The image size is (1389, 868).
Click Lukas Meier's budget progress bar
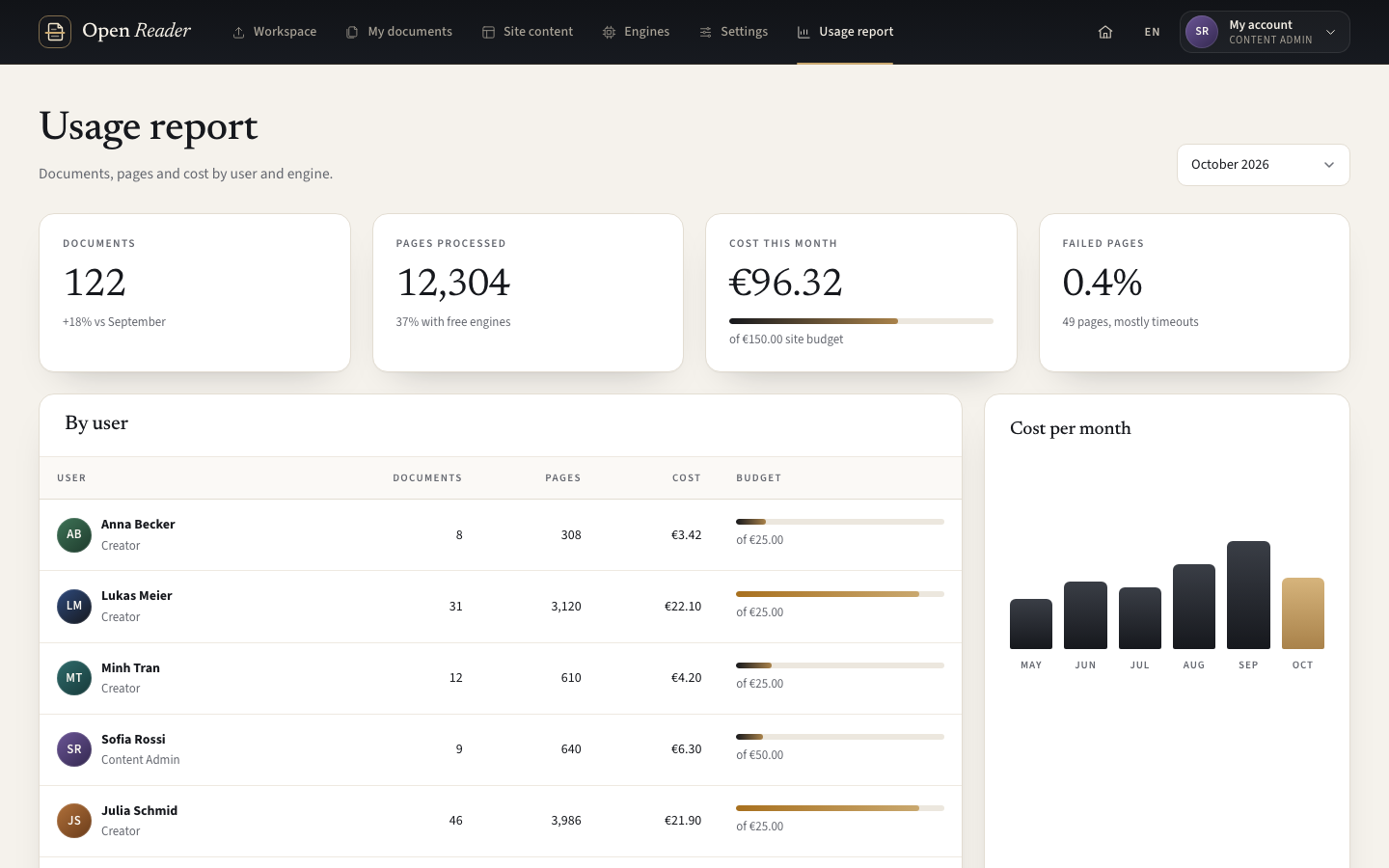(x=840, y=594)
